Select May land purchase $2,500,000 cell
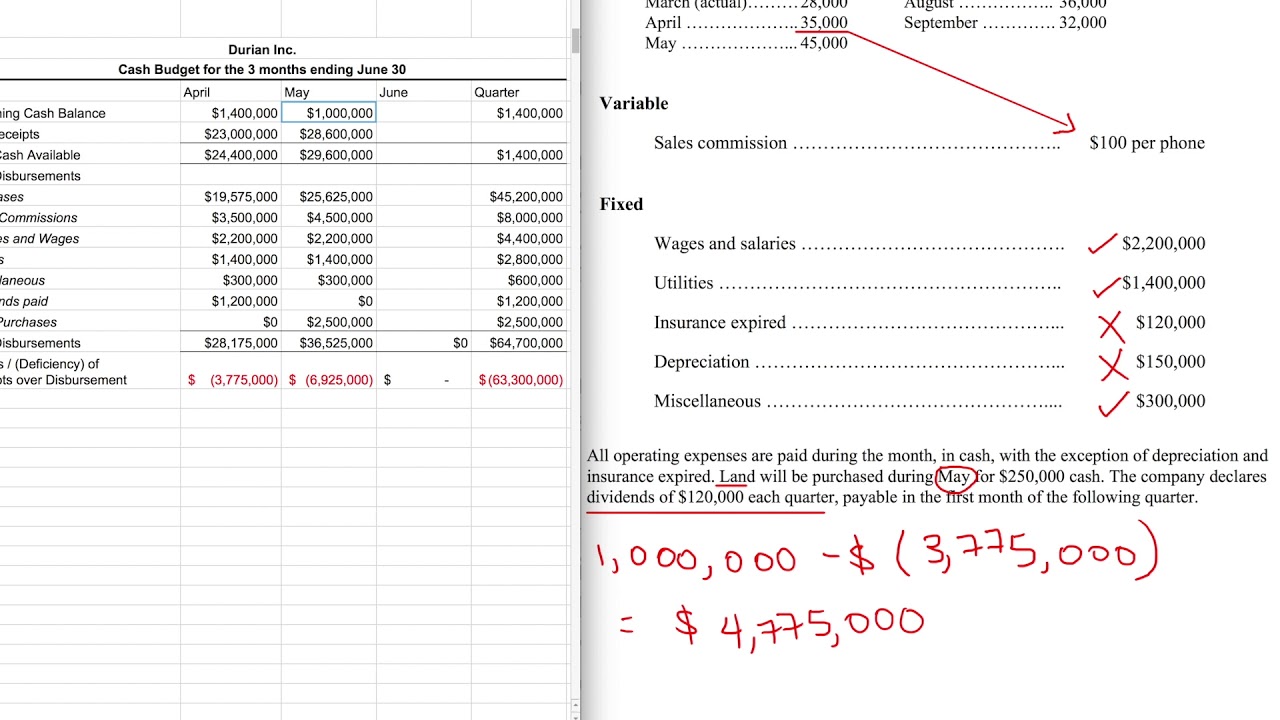This screenshot has width=1280, height=720. pos(328,322)
